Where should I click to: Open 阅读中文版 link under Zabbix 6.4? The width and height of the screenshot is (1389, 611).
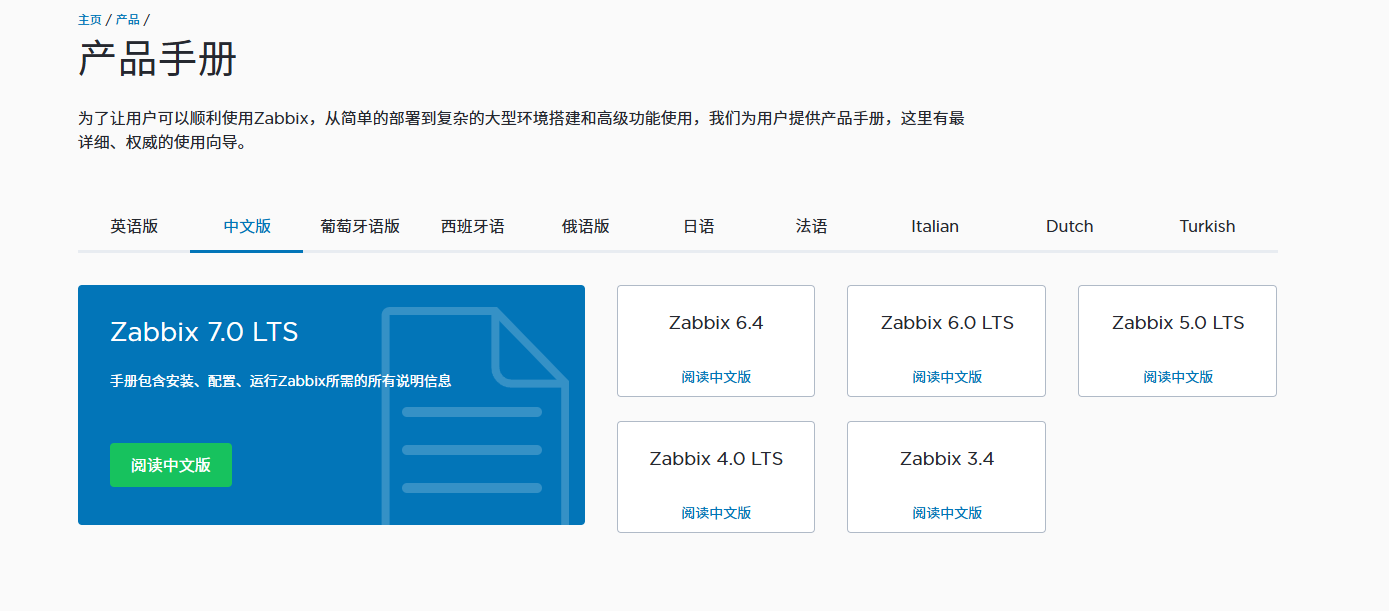pos(716,377)
